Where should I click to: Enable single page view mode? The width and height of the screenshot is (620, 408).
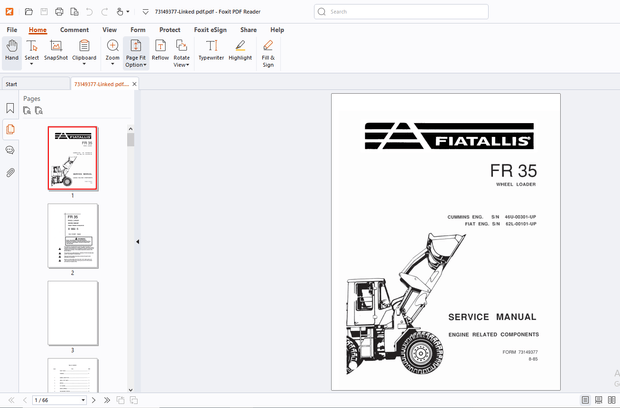586,400
